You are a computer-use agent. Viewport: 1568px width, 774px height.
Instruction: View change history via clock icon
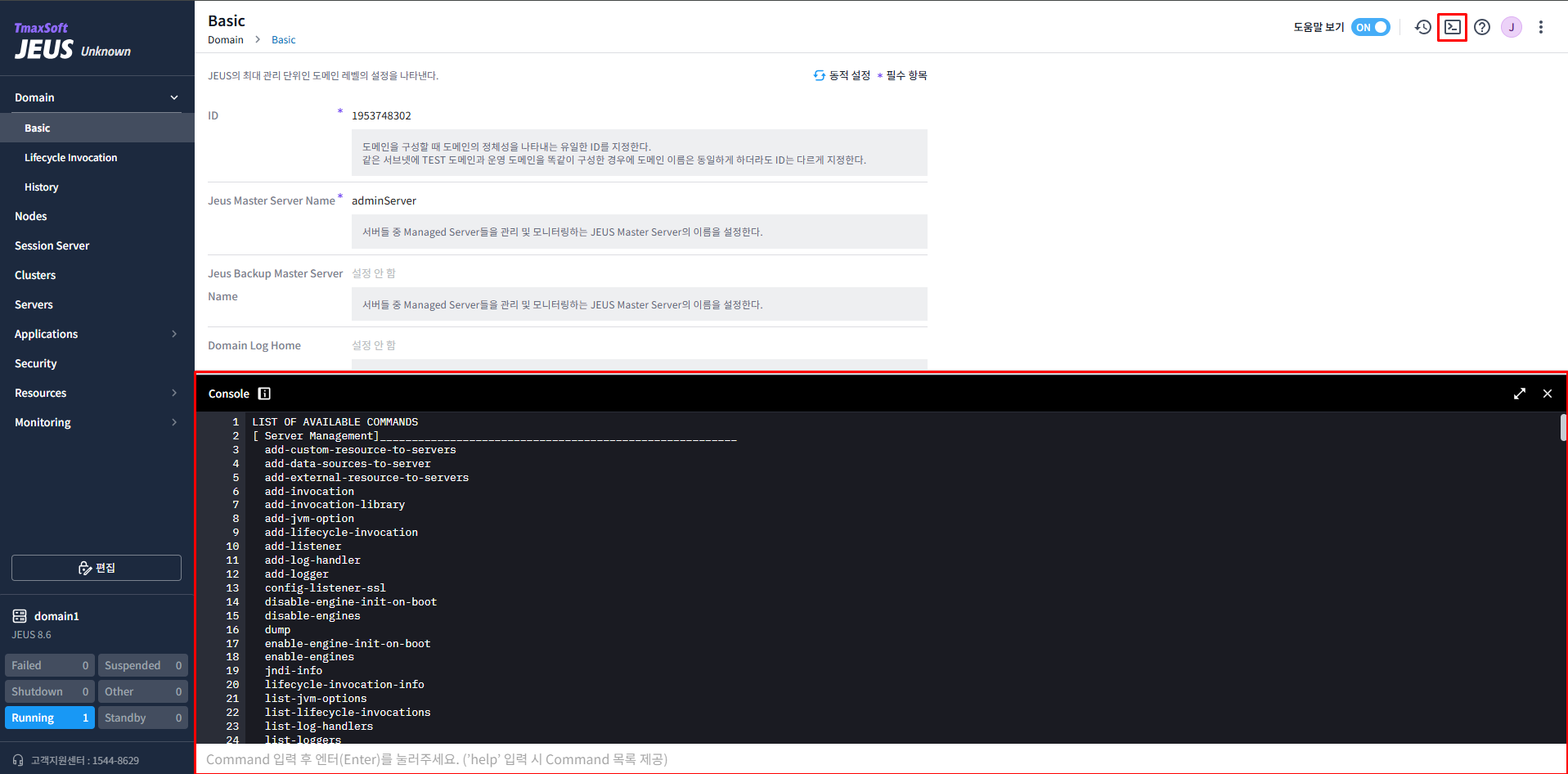1422,27
